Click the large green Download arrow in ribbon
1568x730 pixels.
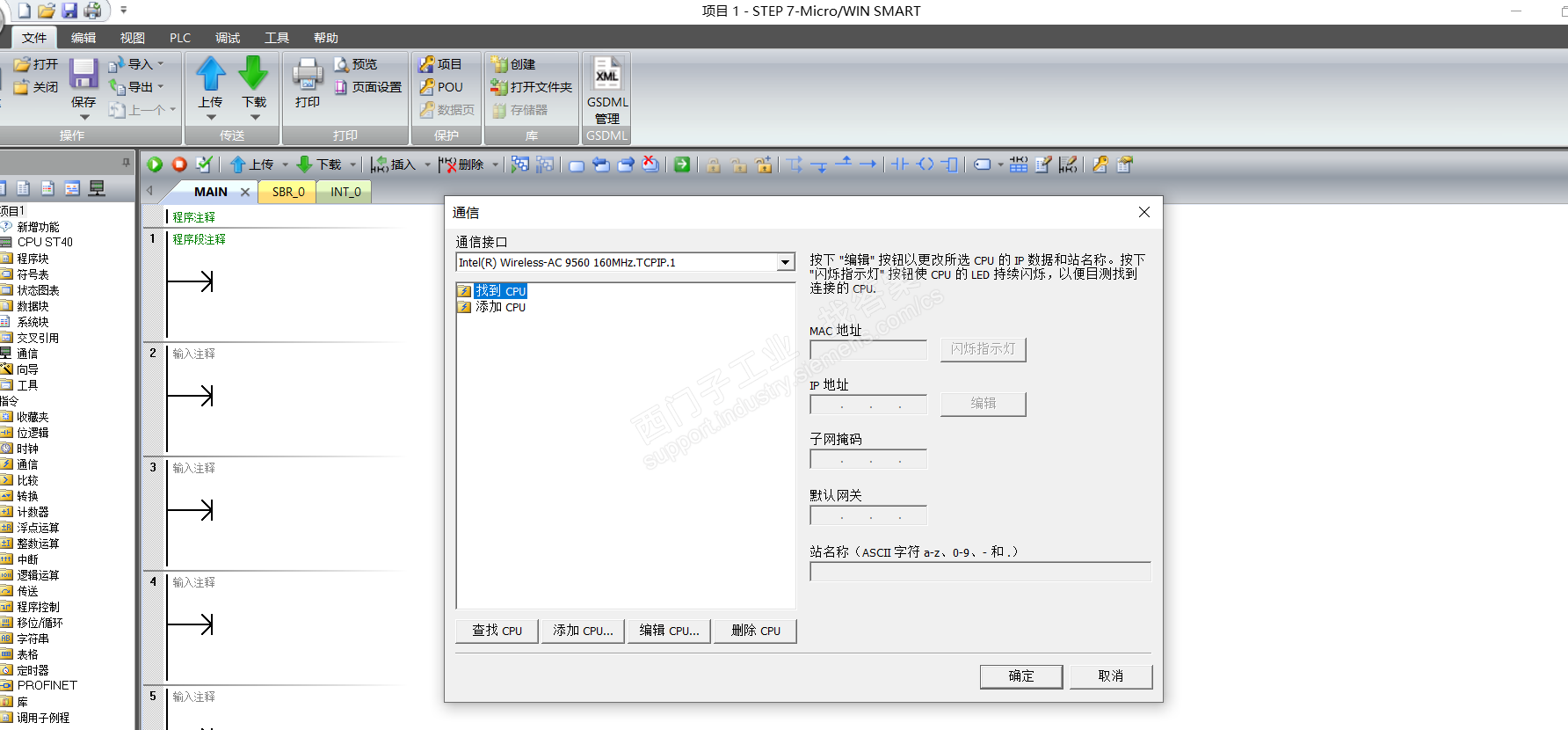tap(254, 74)
